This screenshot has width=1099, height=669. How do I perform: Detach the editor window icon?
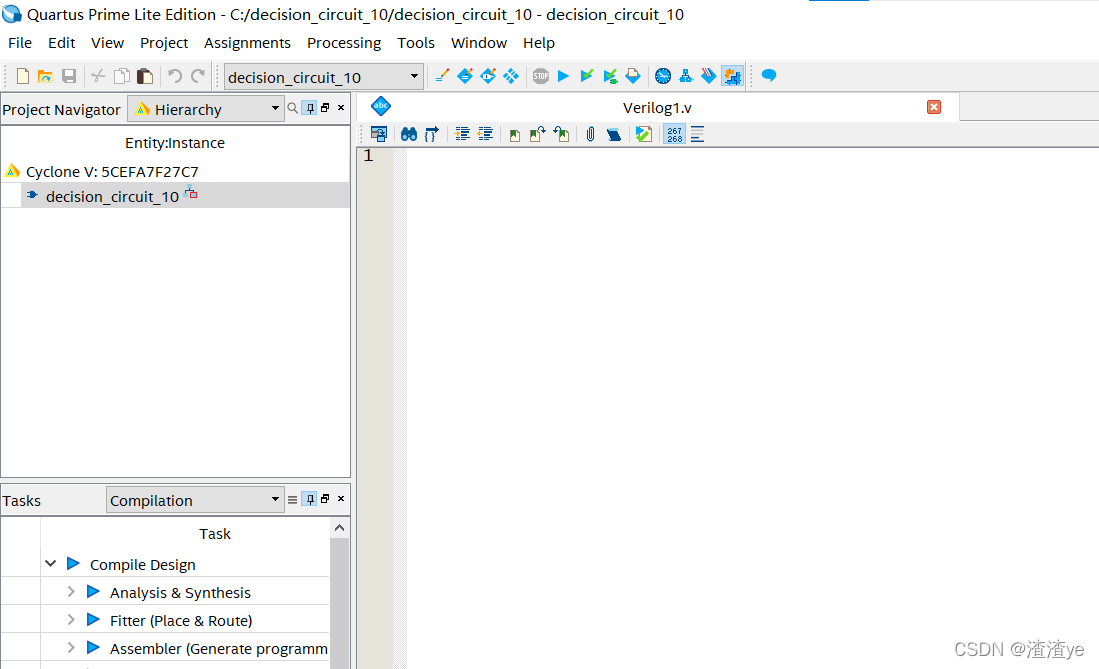click(x=378, y=134)
